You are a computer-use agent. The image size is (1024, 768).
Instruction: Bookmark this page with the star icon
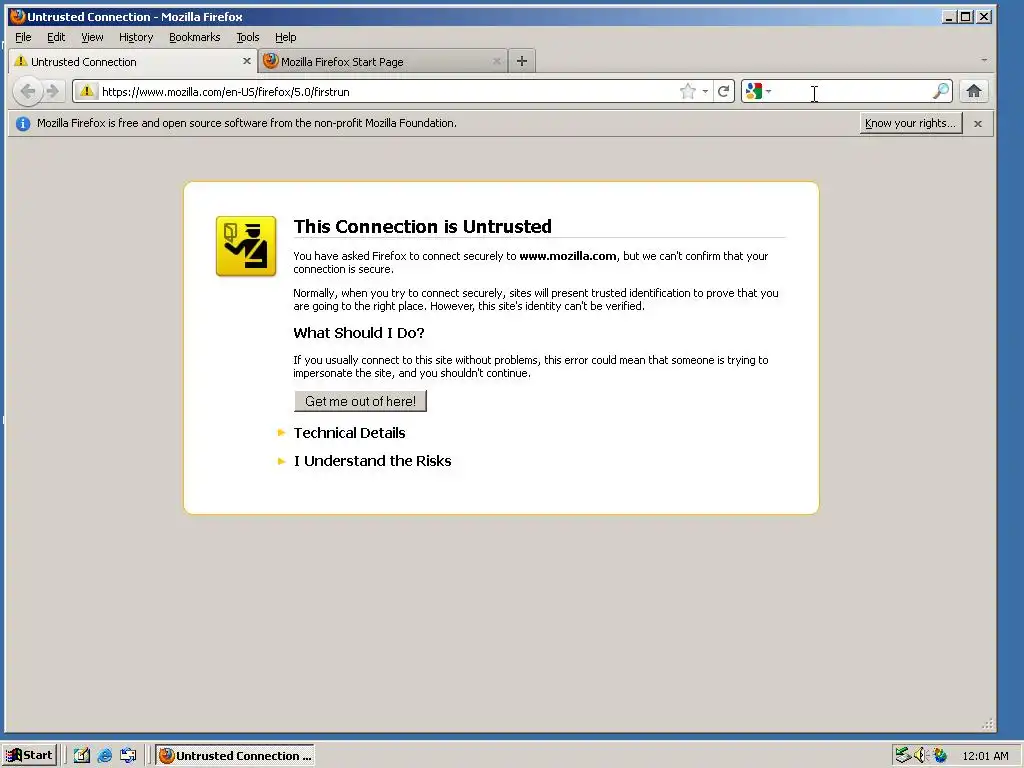pos(688,91)
